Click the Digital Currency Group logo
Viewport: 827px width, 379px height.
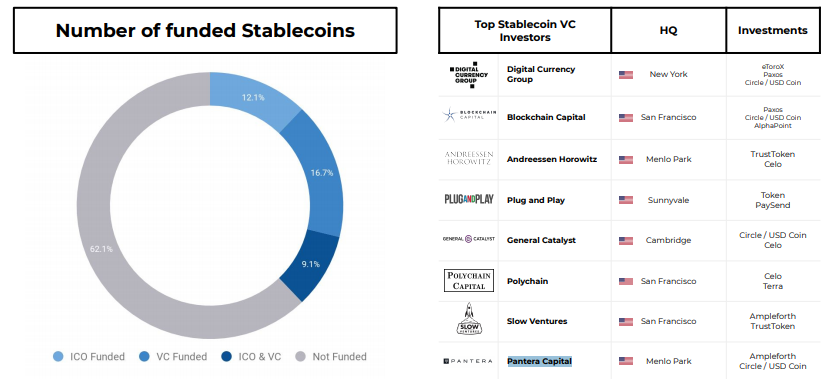click(468, 74)
